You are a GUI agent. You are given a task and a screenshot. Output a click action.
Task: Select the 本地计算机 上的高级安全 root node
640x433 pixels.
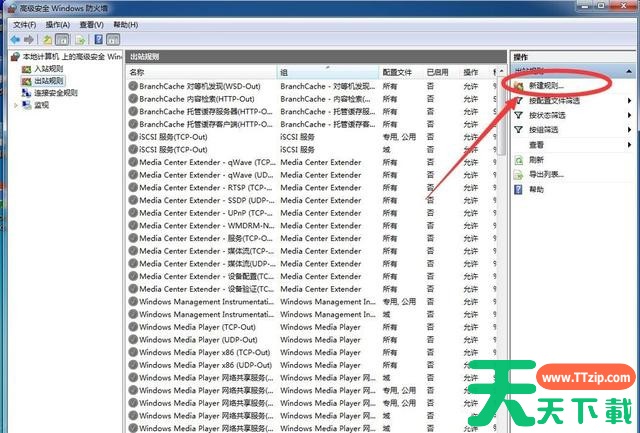(x=72, y=56)
